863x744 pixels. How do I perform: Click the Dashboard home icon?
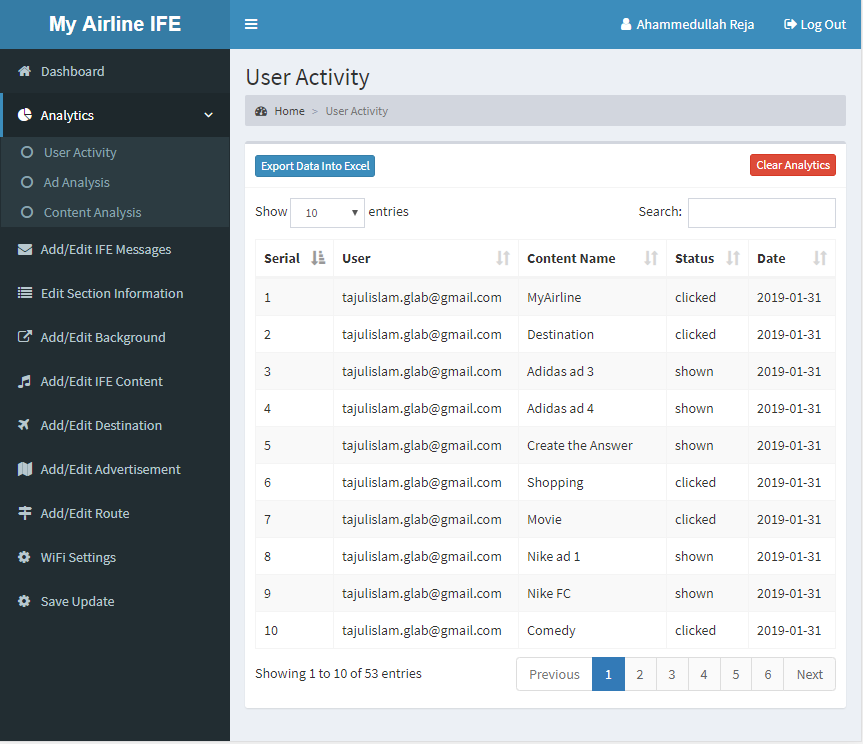tap(25, 72)
